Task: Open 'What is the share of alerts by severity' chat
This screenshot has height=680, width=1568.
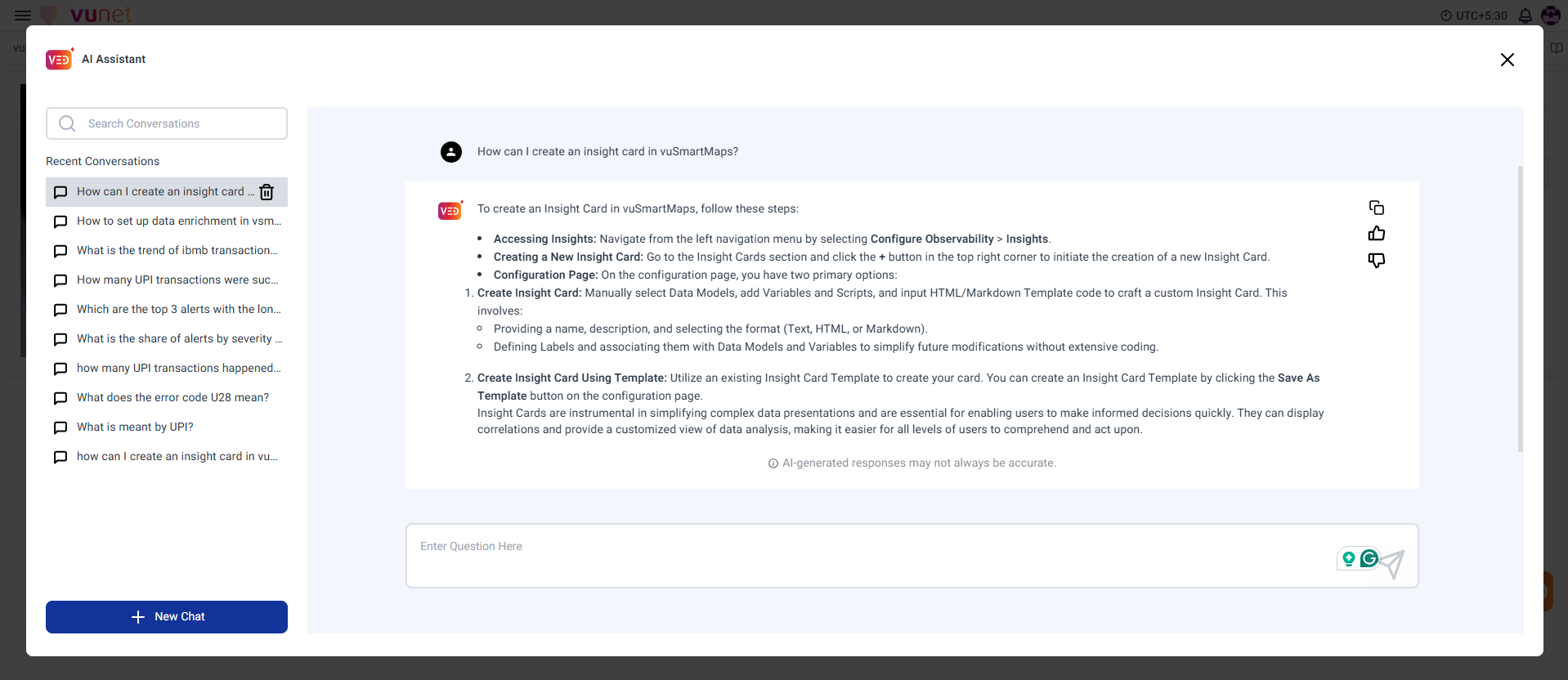Action: pyautogui.click(x=179, y=339)
